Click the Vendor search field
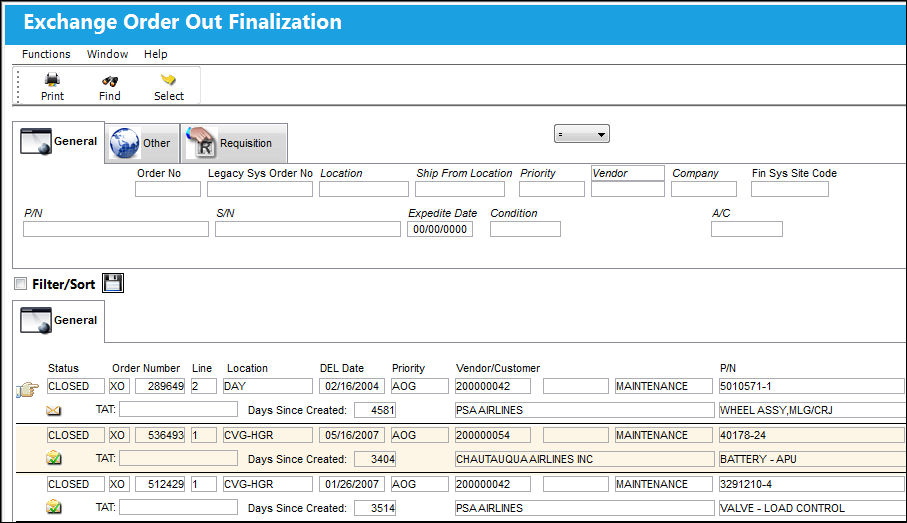Screen dimensions: 907x523 [628, 189]
